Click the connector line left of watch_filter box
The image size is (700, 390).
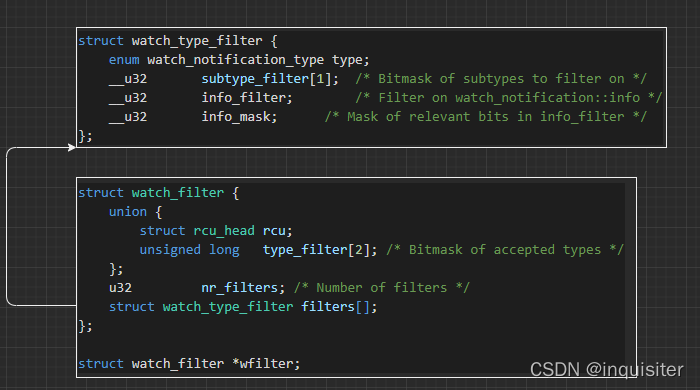[7, 227]
